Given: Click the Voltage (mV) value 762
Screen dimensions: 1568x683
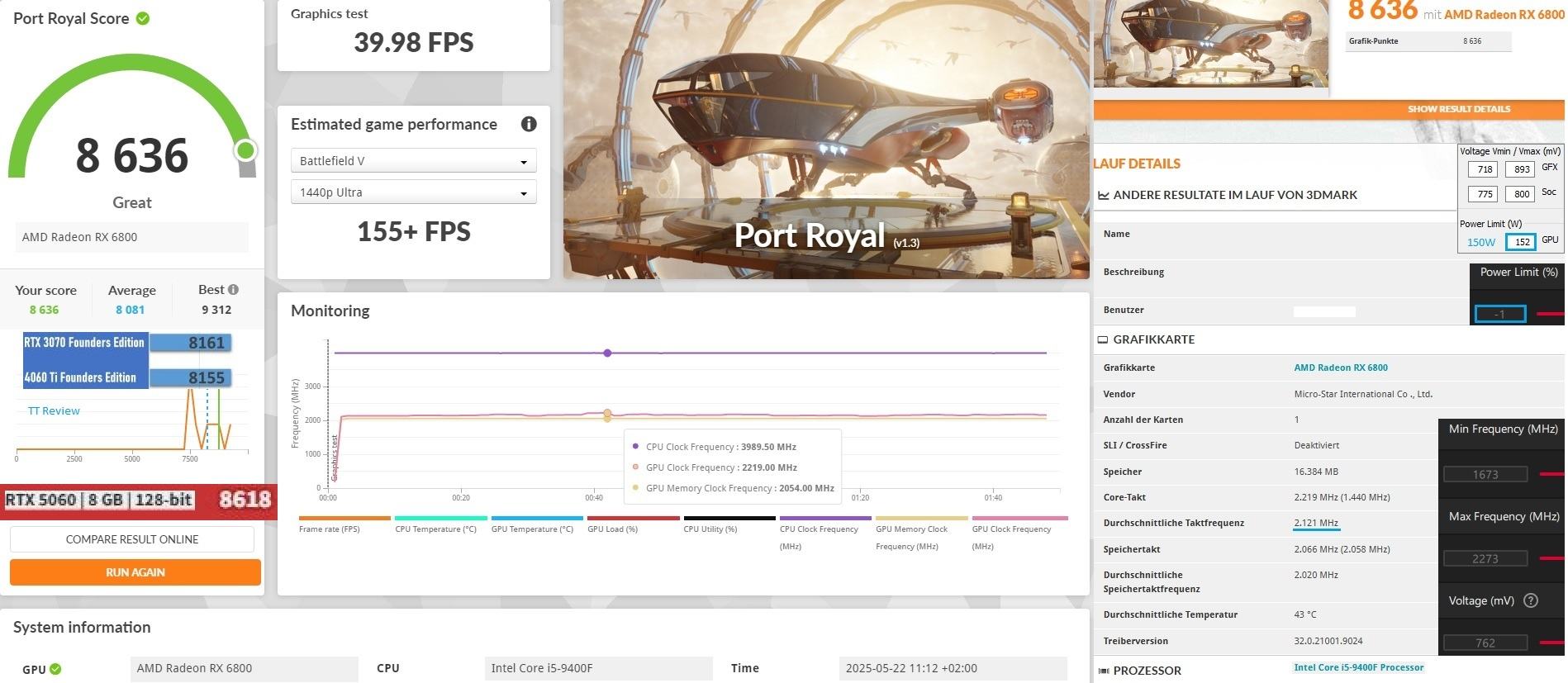Looking at the screenshot, I should [1485, 643].
